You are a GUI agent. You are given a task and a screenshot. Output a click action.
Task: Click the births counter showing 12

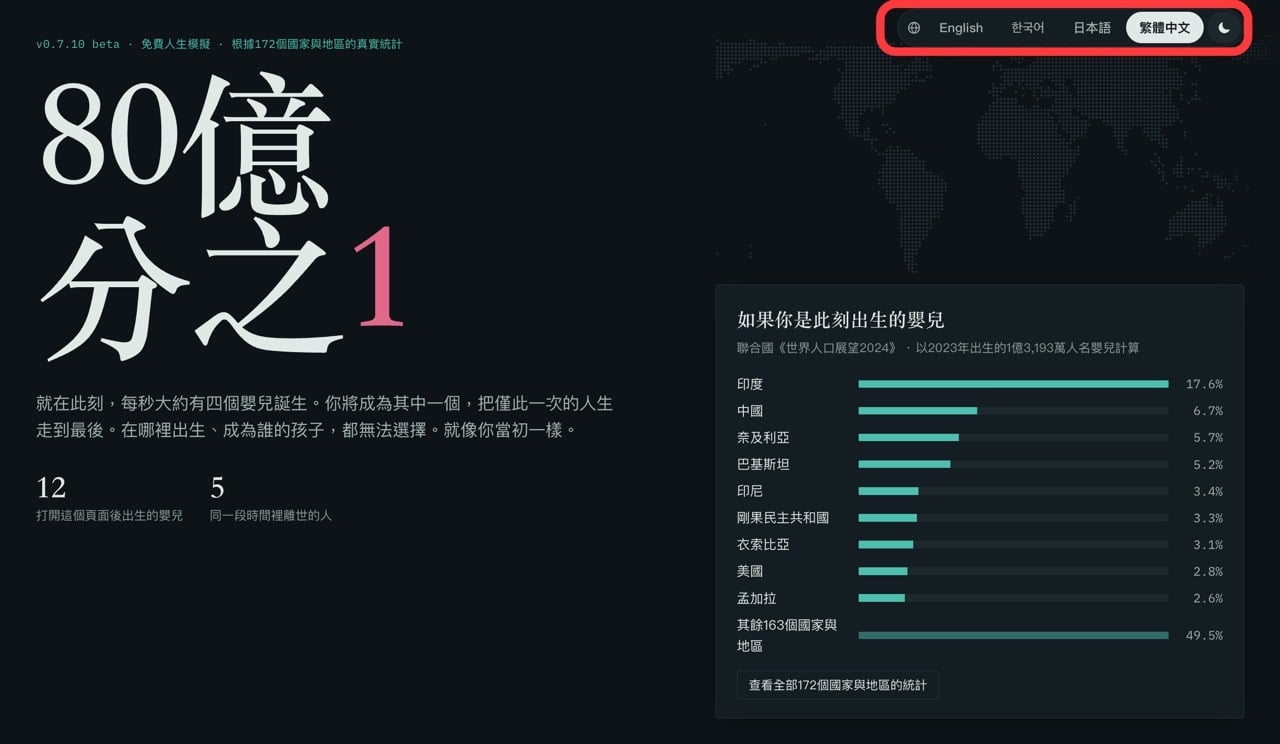click(x=51, y=488)
